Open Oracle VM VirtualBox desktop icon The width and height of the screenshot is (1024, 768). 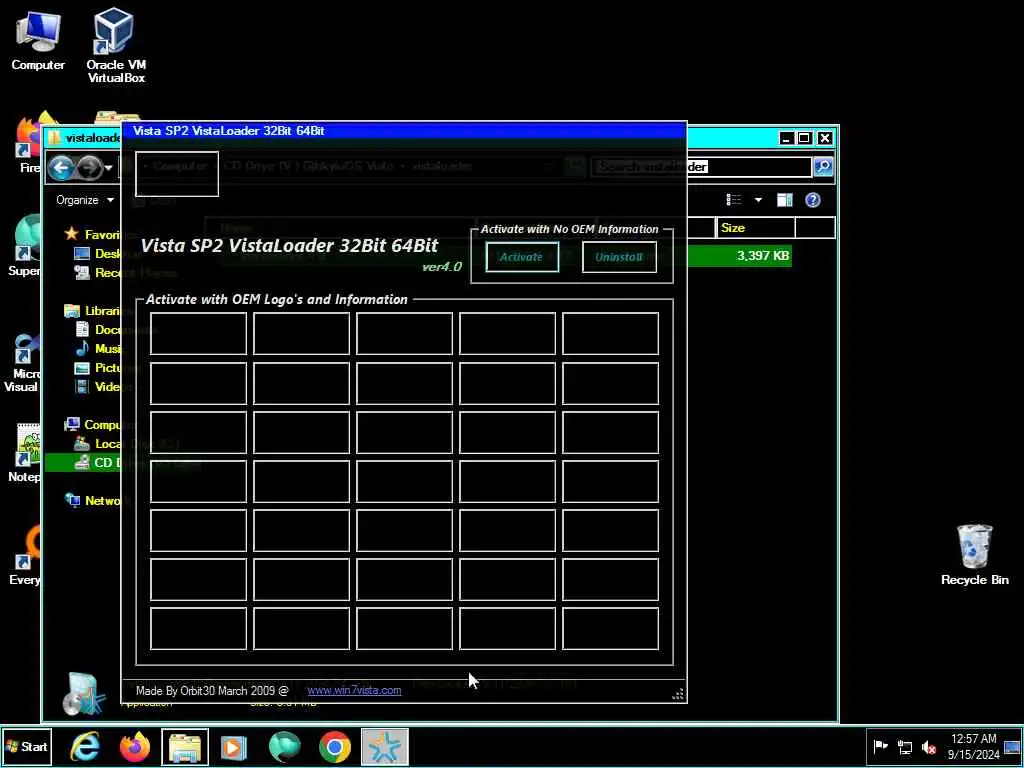[116, 44]
